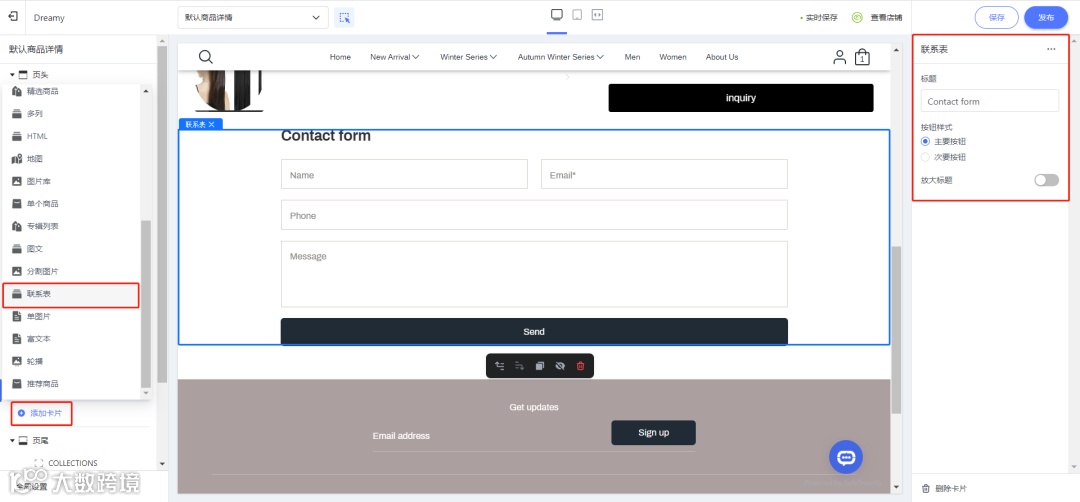Choose 专辑列表 collection list card
This screenshot has width=1080, height=502.
pyautogui.click(x=72, y=227)
